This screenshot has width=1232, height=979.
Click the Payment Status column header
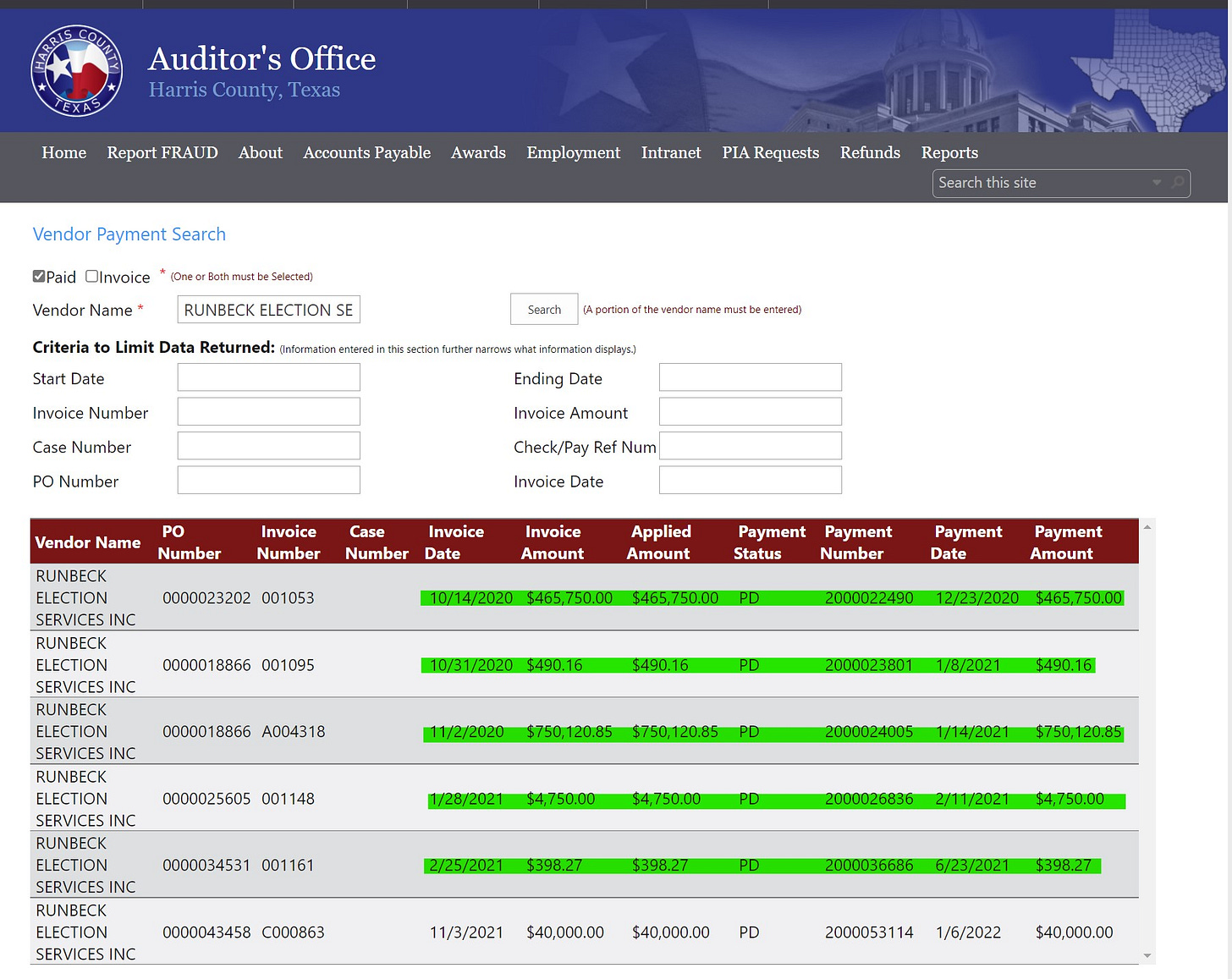770,542
